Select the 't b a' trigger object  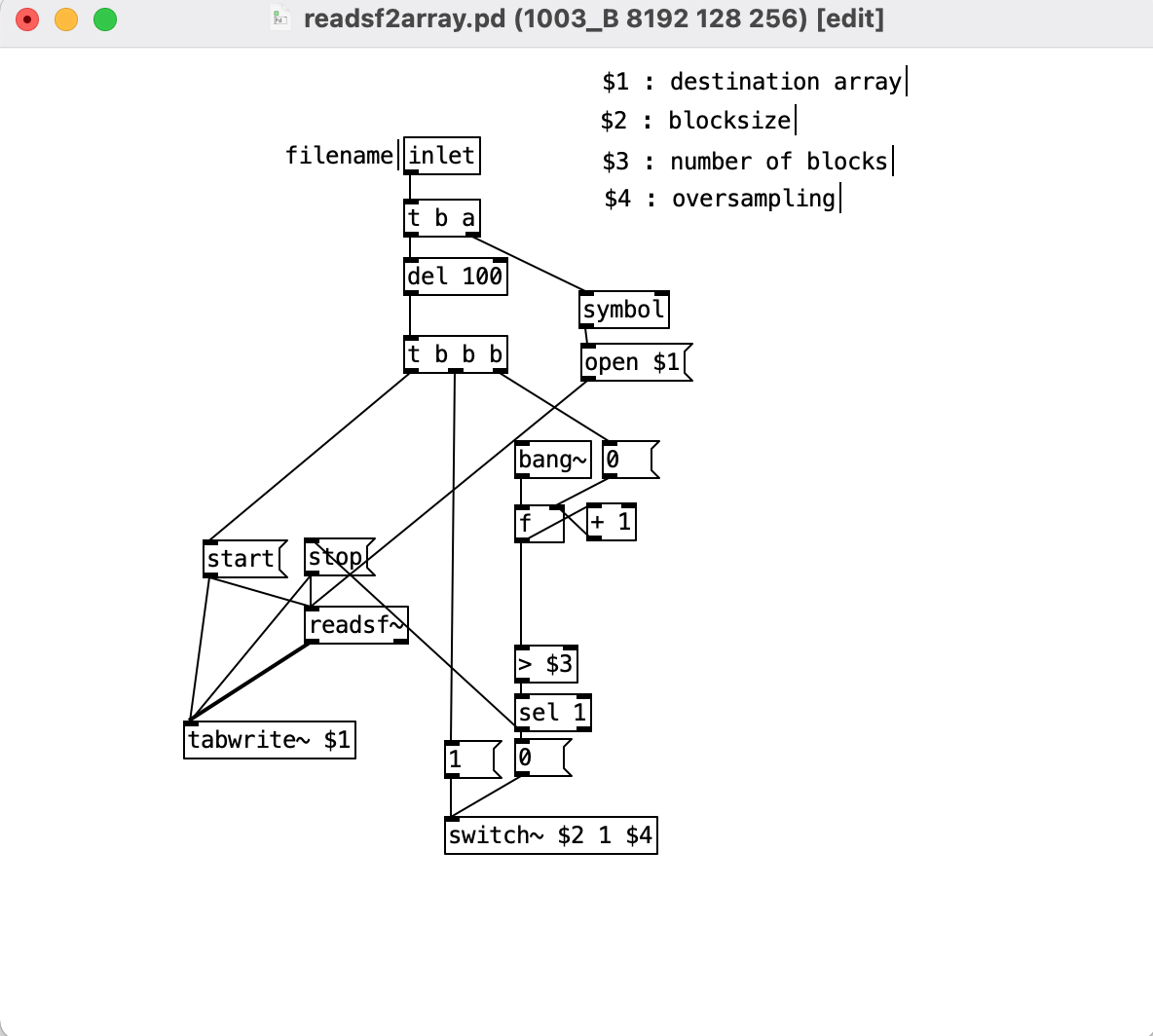(441, 219)
